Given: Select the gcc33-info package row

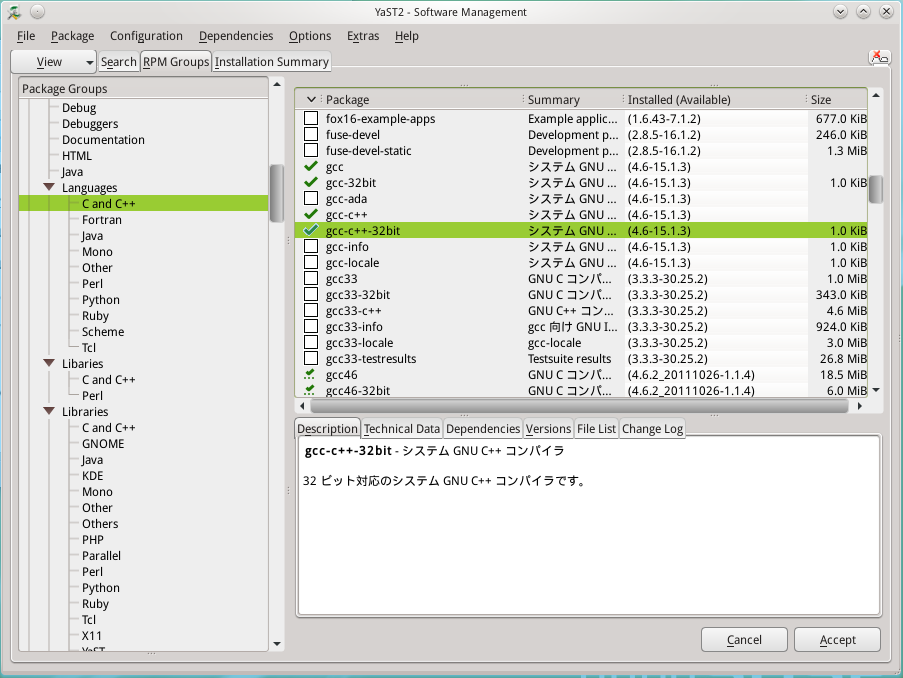Looking at the screenshot, I should (x=580, y=327).
